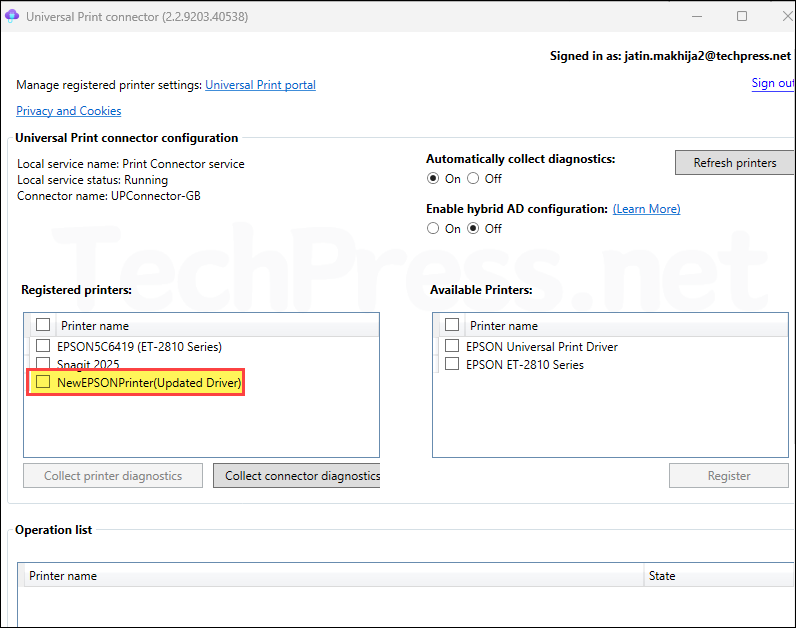
Task: Click the EPSON5C6419 (ET-2810 Series) printer name
Action: pos(140,347)
